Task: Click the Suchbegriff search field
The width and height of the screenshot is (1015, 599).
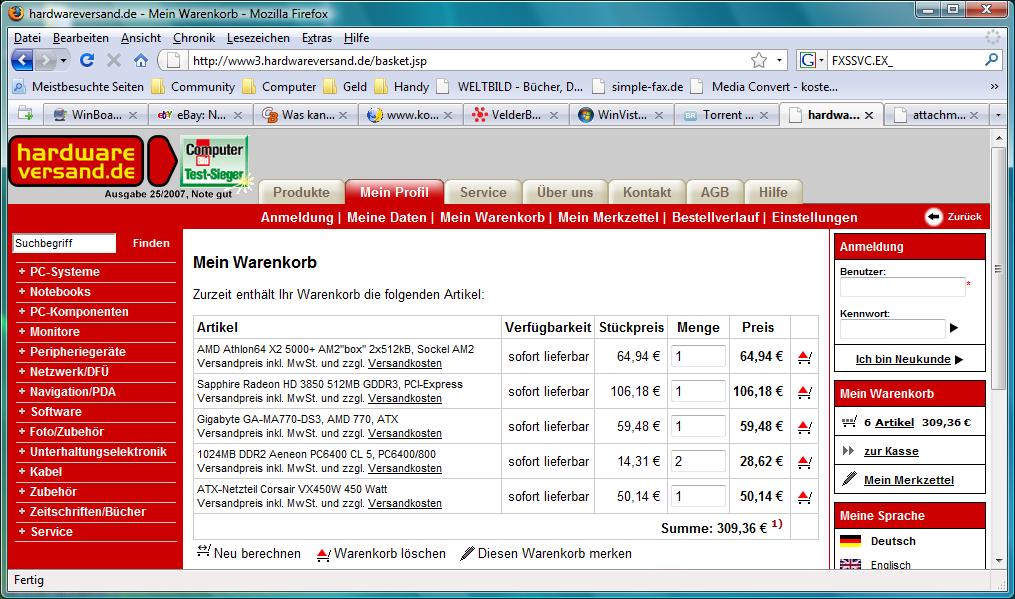Action: (64, 243)
